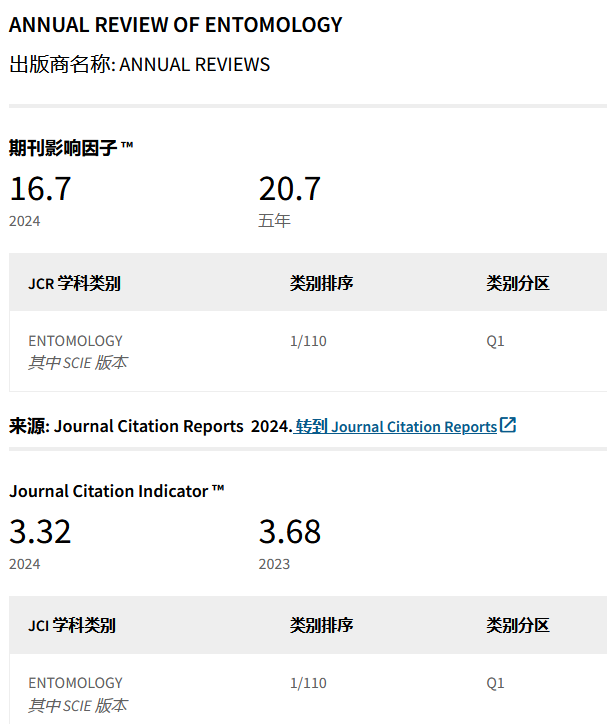Viewport: 607px width, 724px height.
Task: Click the 1/110 rank in JCR table
Action: click(308, 341)
